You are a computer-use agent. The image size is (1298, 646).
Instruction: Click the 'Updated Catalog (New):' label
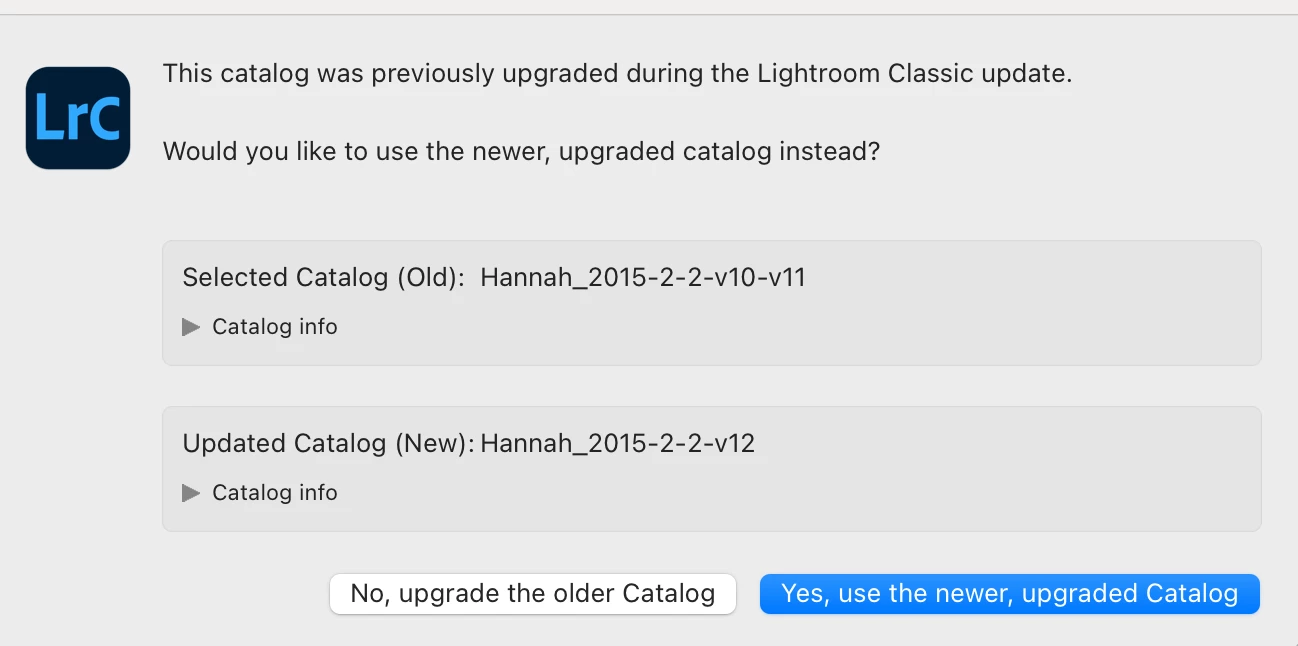(328, 444)
